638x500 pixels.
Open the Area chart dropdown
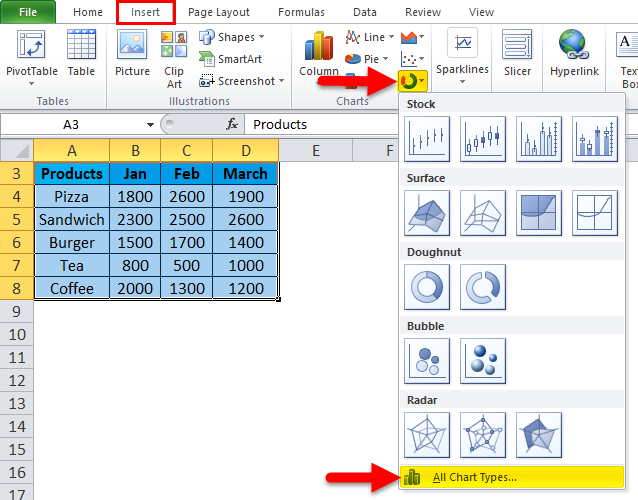tap(413, 37)
